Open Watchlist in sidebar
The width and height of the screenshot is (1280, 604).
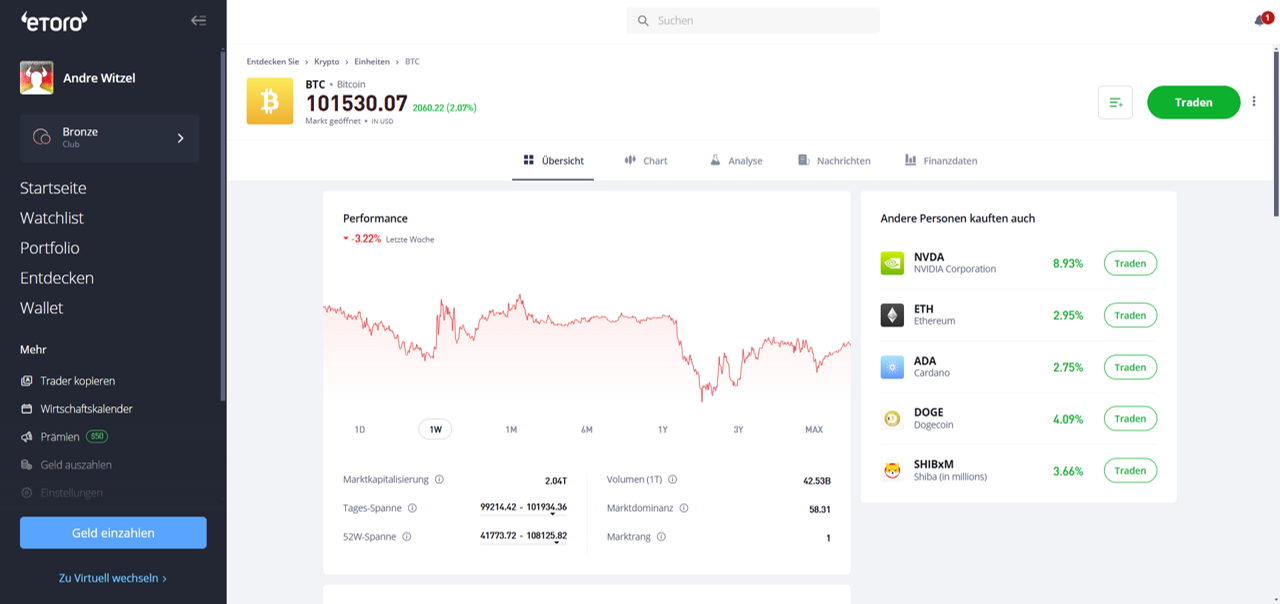pos(52,218)
